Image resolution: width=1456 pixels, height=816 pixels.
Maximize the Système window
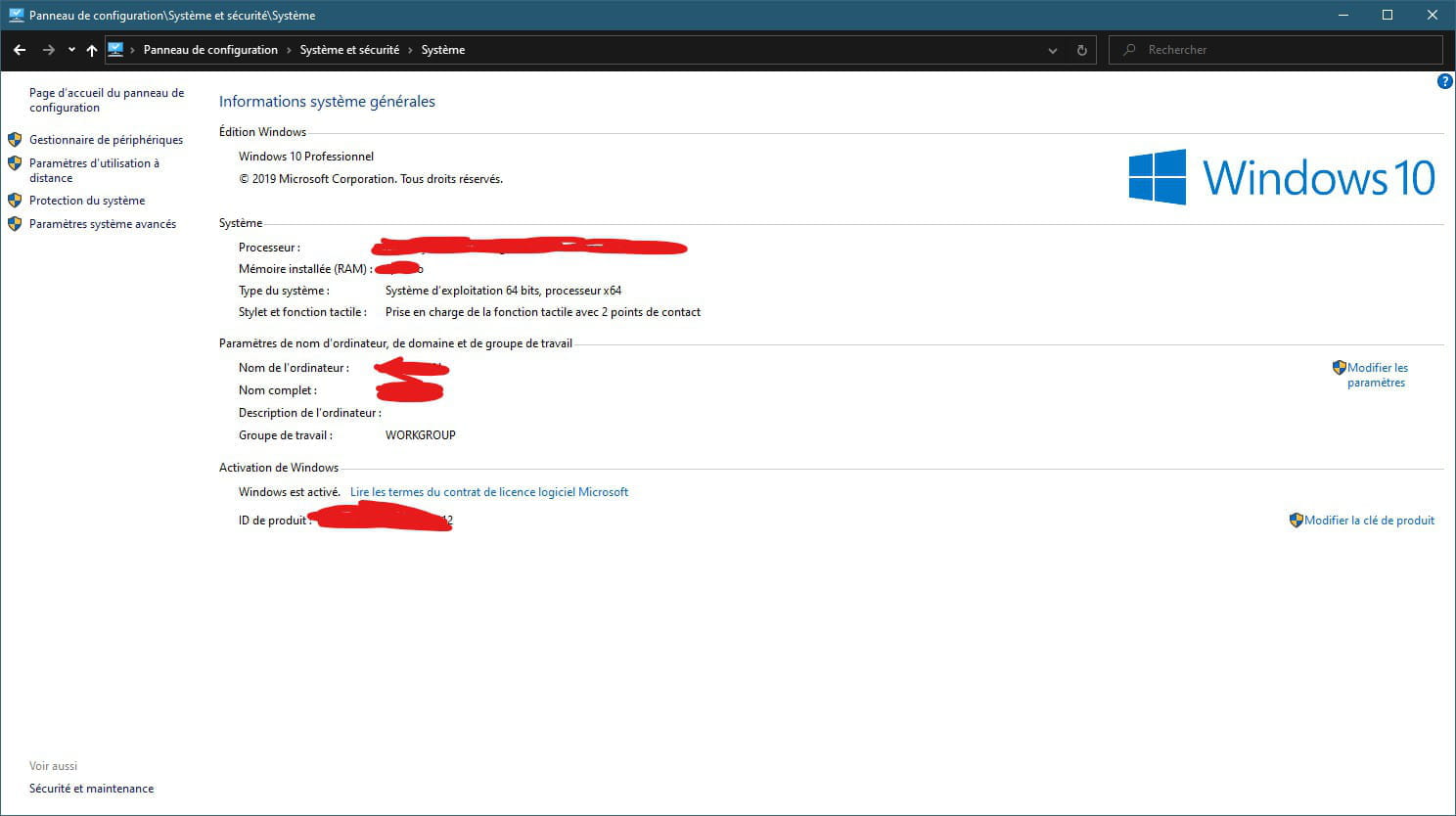tap(1388, 15)
